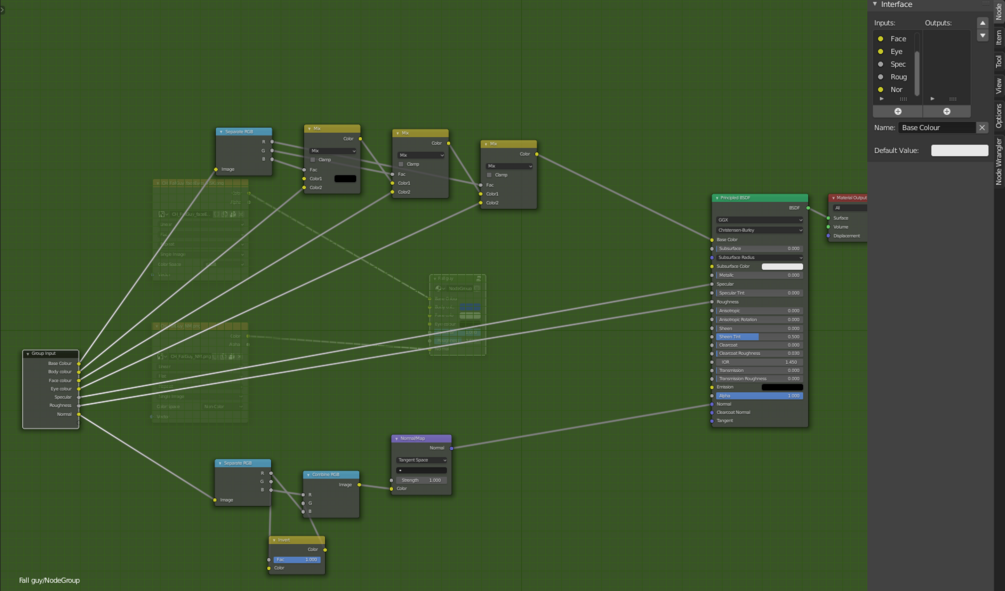Click the Name field containing Base Colour
Image resolution: width=1005 pixels, height=591 pixels.
936,128
